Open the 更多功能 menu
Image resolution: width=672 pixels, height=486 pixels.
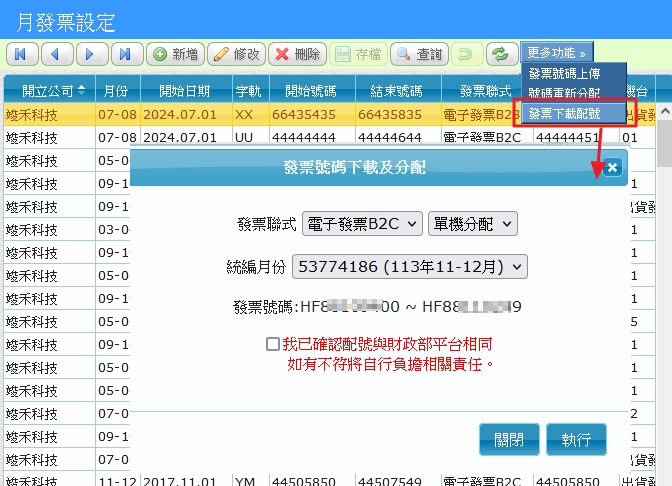pyautogui.click(x=558, y=52)
